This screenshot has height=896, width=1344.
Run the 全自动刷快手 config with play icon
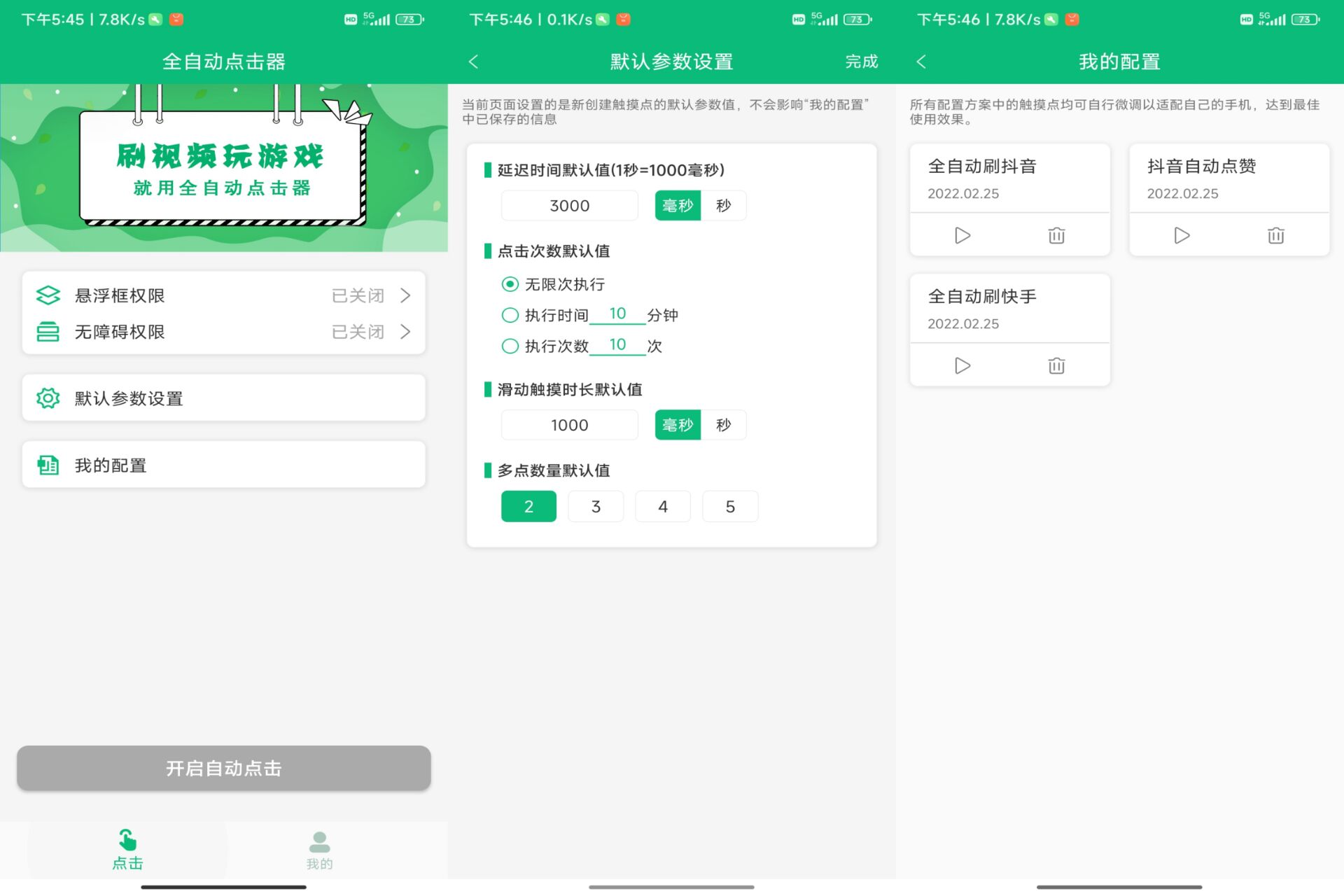[962, 365]
